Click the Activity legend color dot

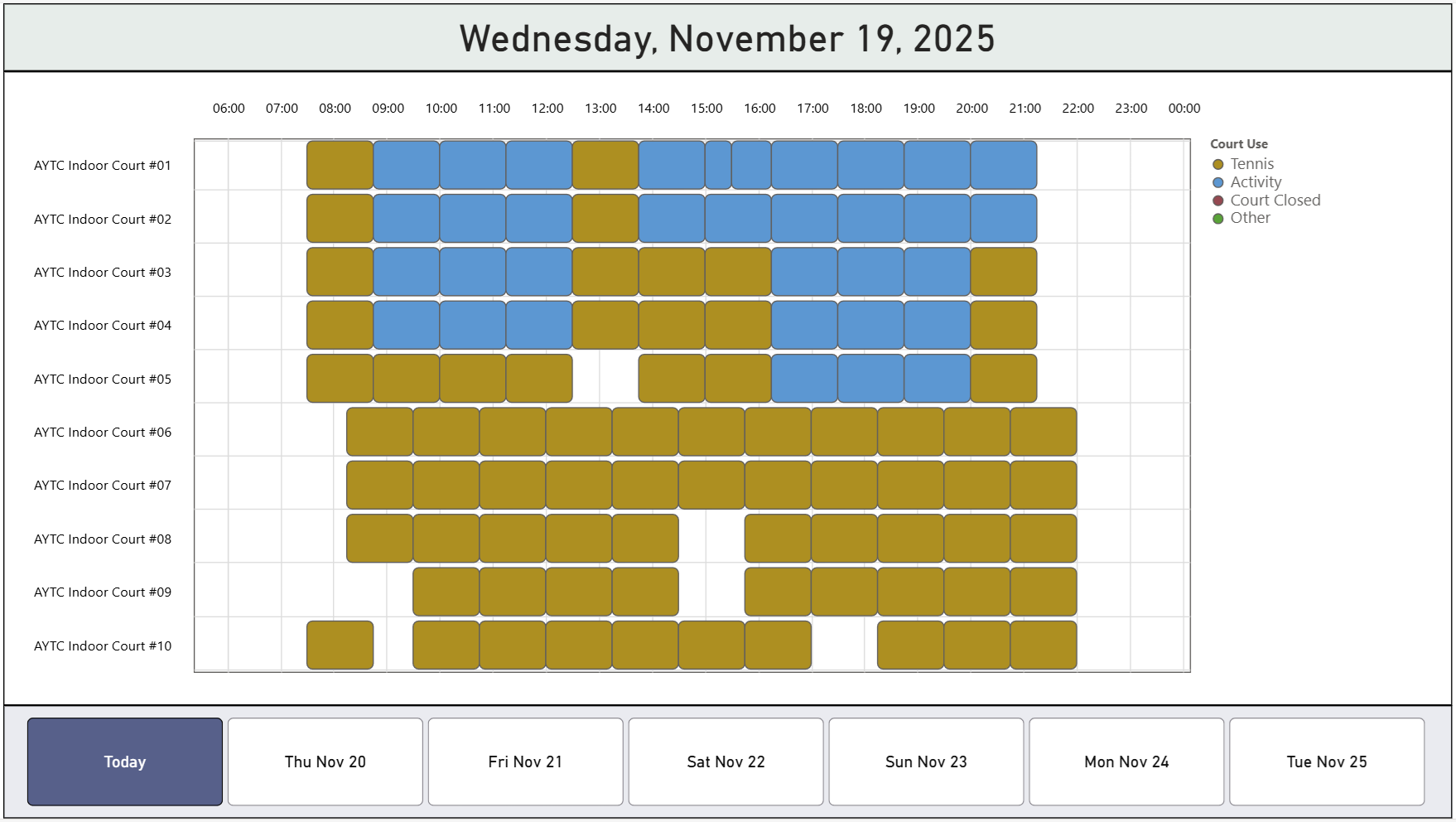1218,181
